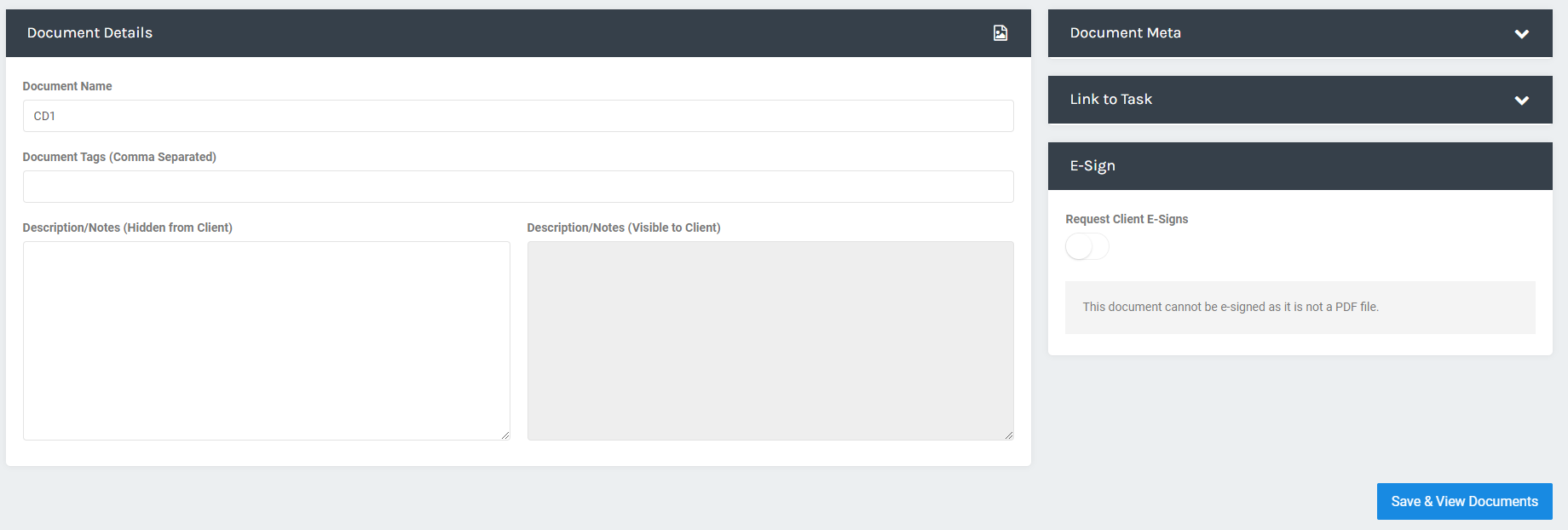
Task: Click the Document Details header title
Action: pos(89,33)
